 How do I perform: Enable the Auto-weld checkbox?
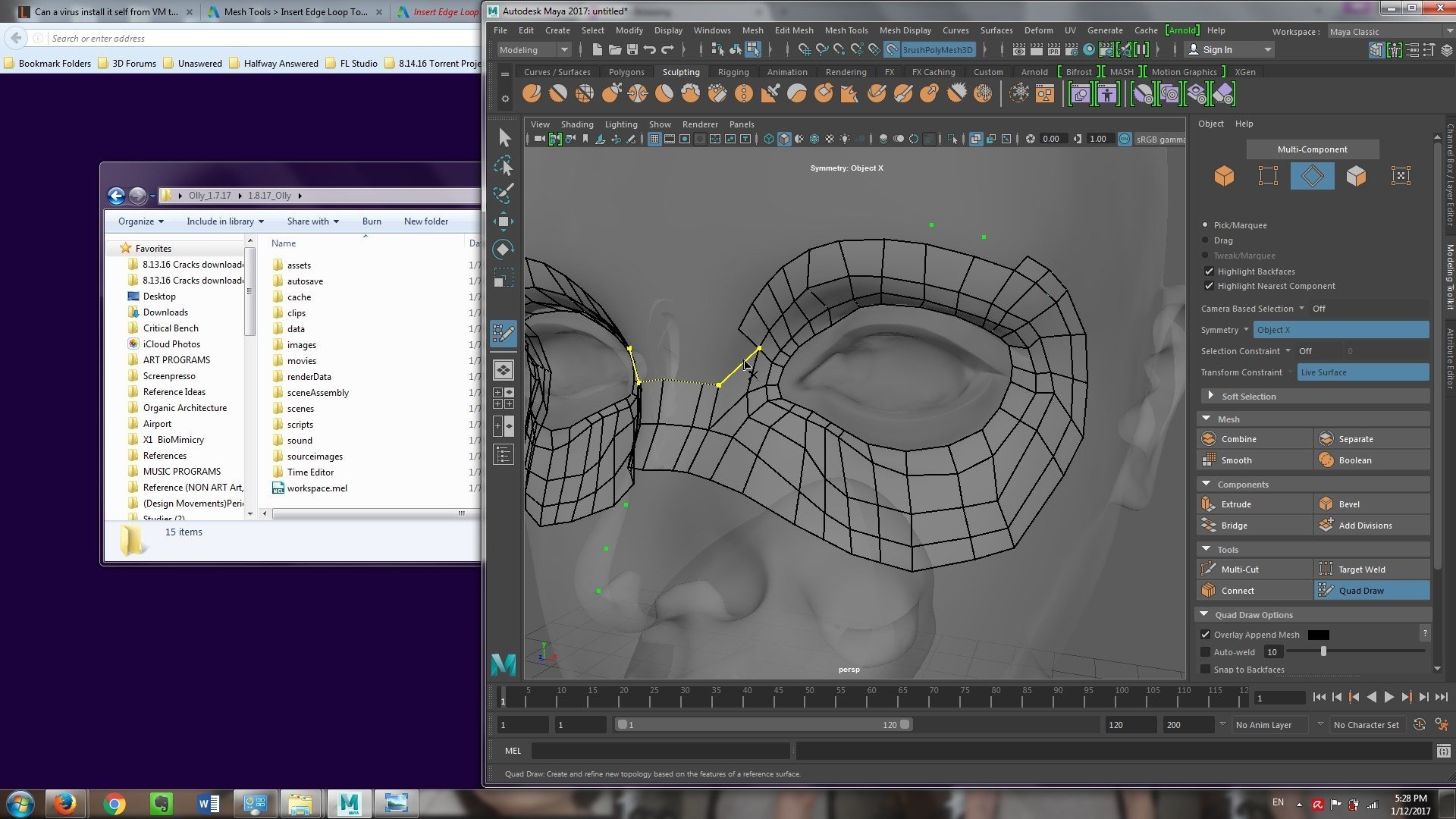click(x=1206, y=652)
